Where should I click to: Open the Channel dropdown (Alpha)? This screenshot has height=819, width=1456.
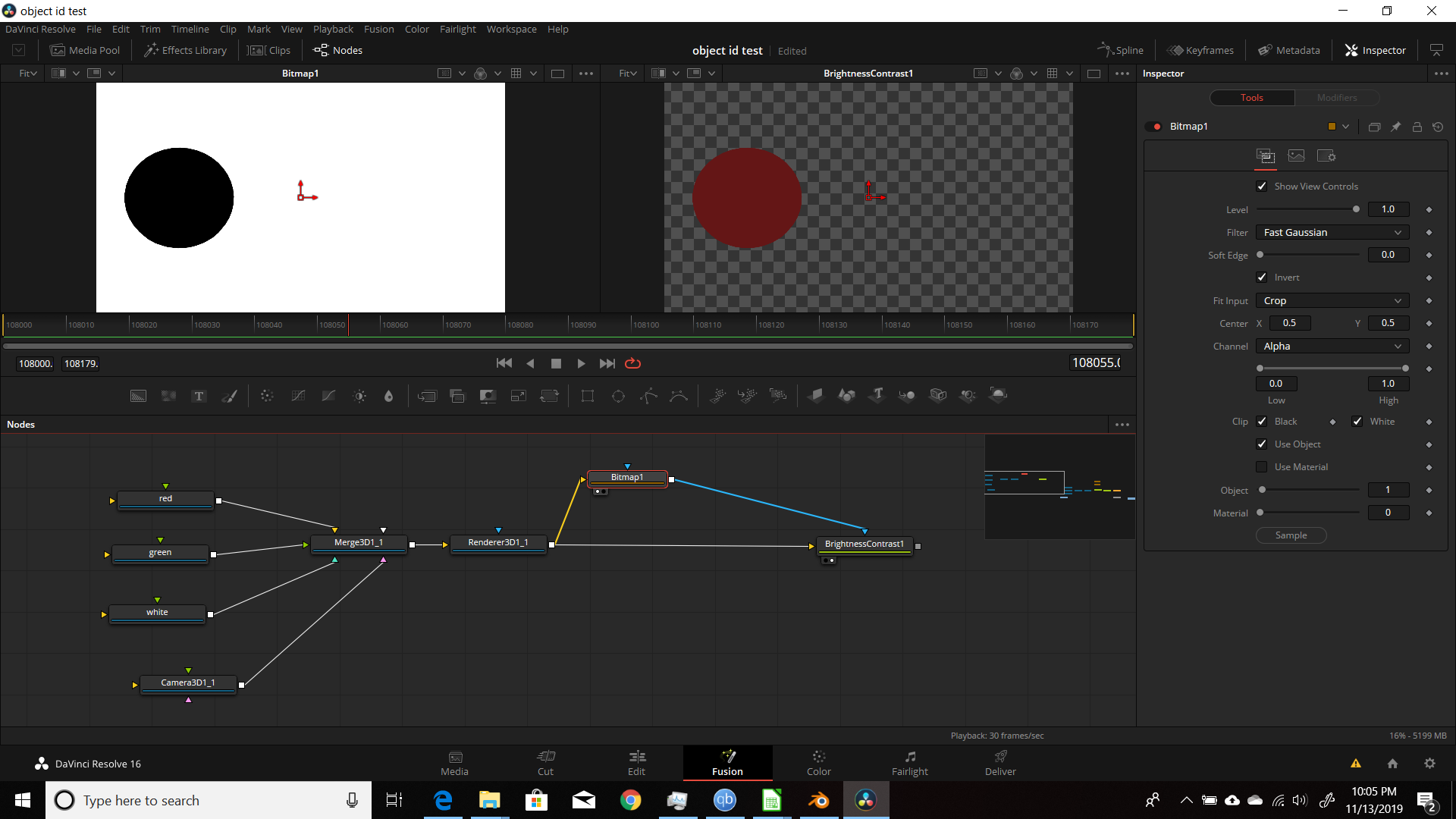(1332, 346)
